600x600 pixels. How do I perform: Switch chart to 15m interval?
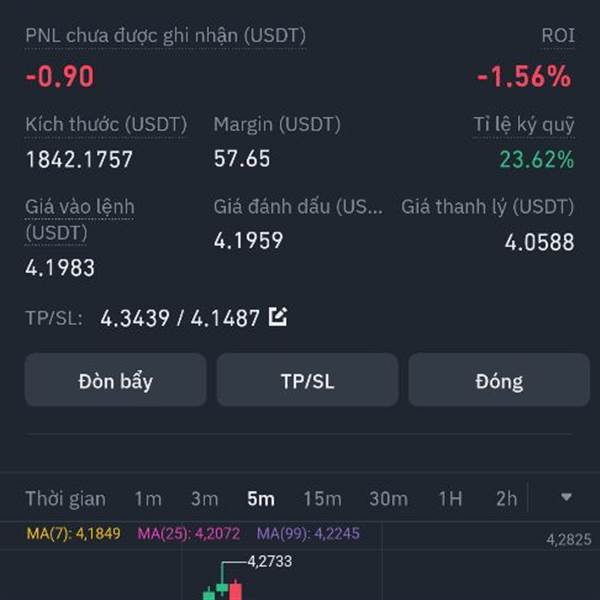[x=322, y=499]
